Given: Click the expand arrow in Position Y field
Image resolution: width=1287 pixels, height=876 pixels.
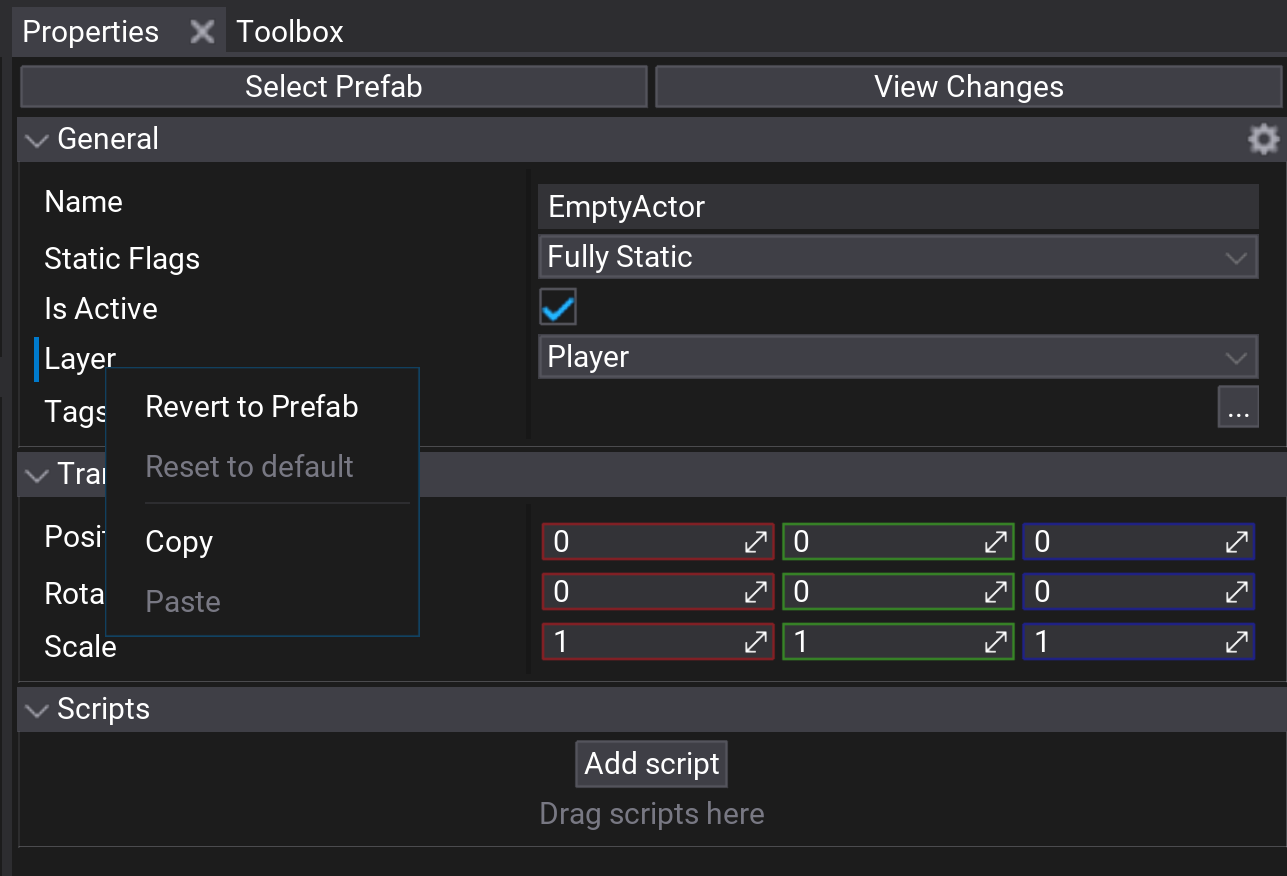Looking at the screenshot, I should pyautogui.click(x=997, y=541).
